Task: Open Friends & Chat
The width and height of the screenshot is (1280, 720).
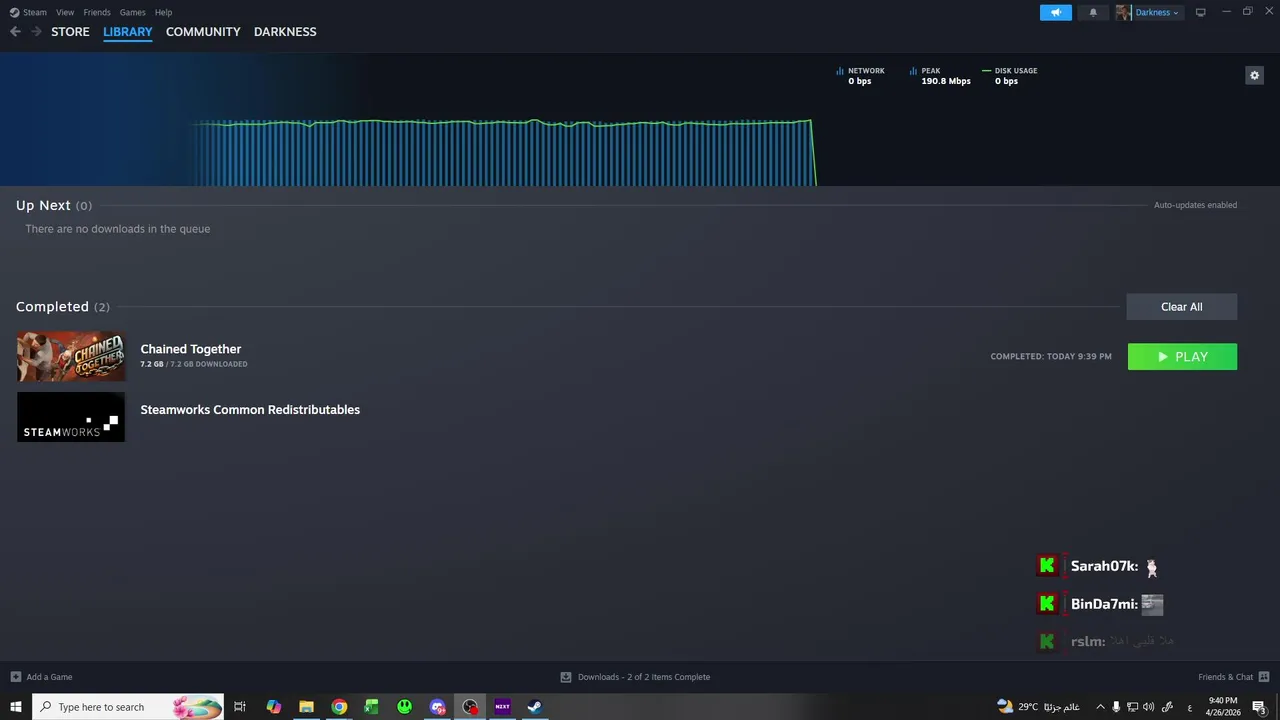Action: click(1233, 677)
